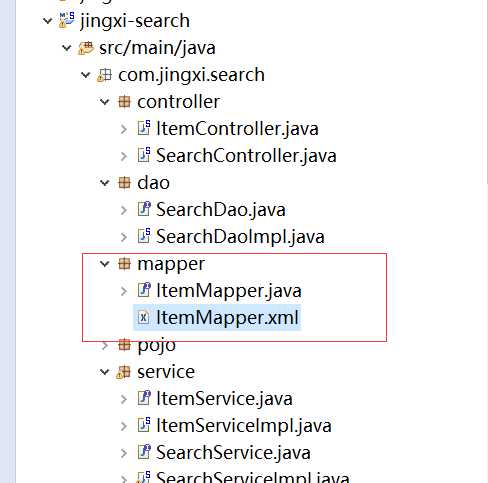Select the src/main/java label
488x483 pixels.
tap(157, 48)
